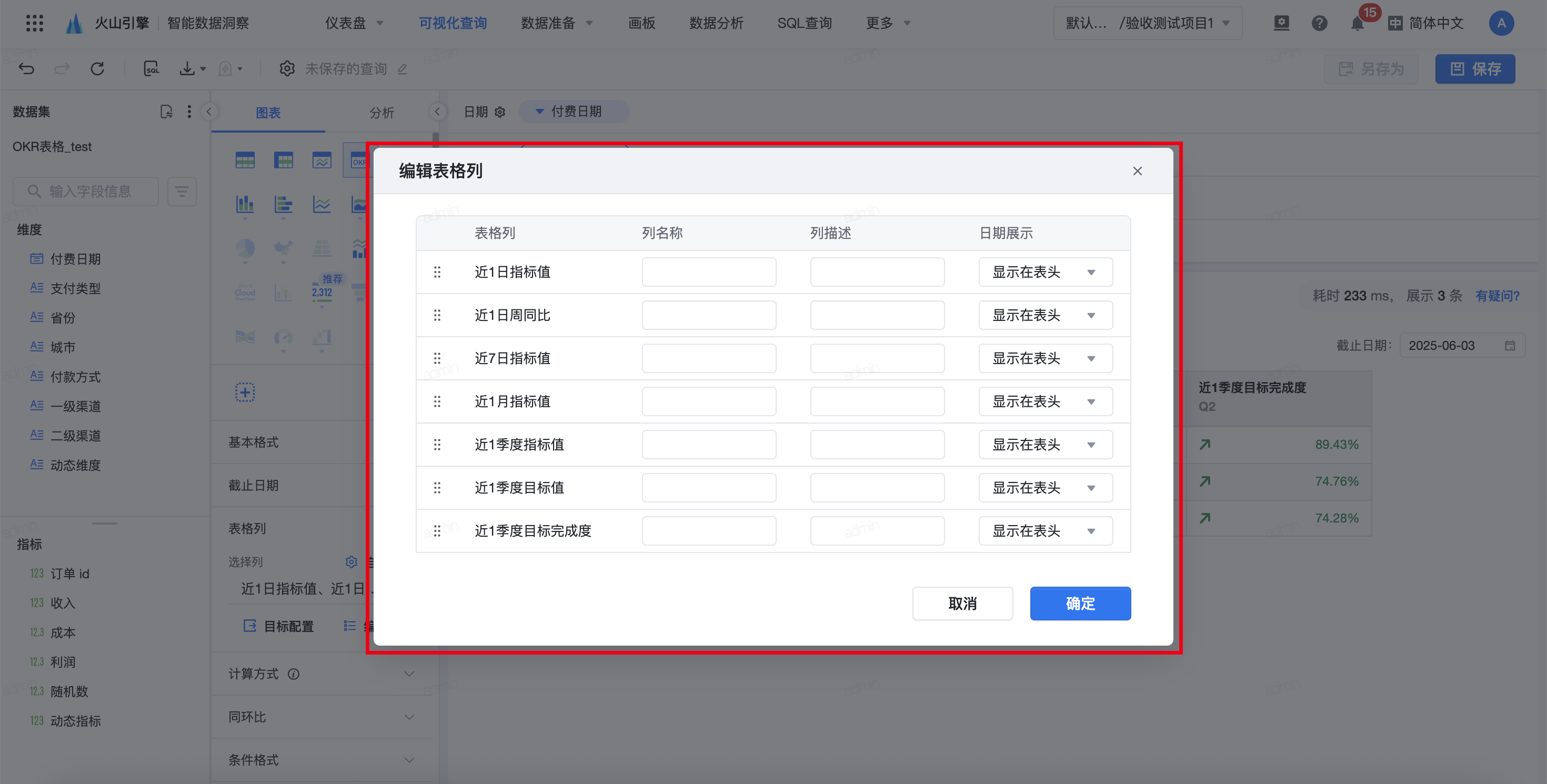The width and height of the screenshot is (1547, 784).
Task: Click the undo arrow icon
Action: coord(26,68)
